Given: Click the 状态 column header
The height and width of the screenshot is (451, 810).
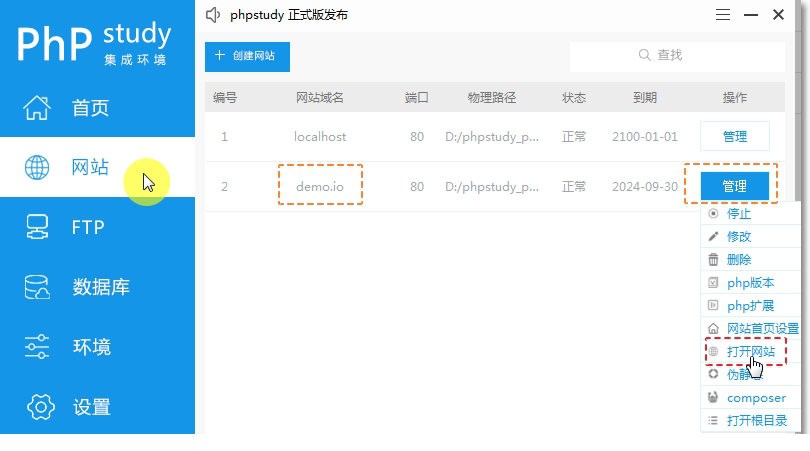Looking at the screenshot, I should 574,97.
